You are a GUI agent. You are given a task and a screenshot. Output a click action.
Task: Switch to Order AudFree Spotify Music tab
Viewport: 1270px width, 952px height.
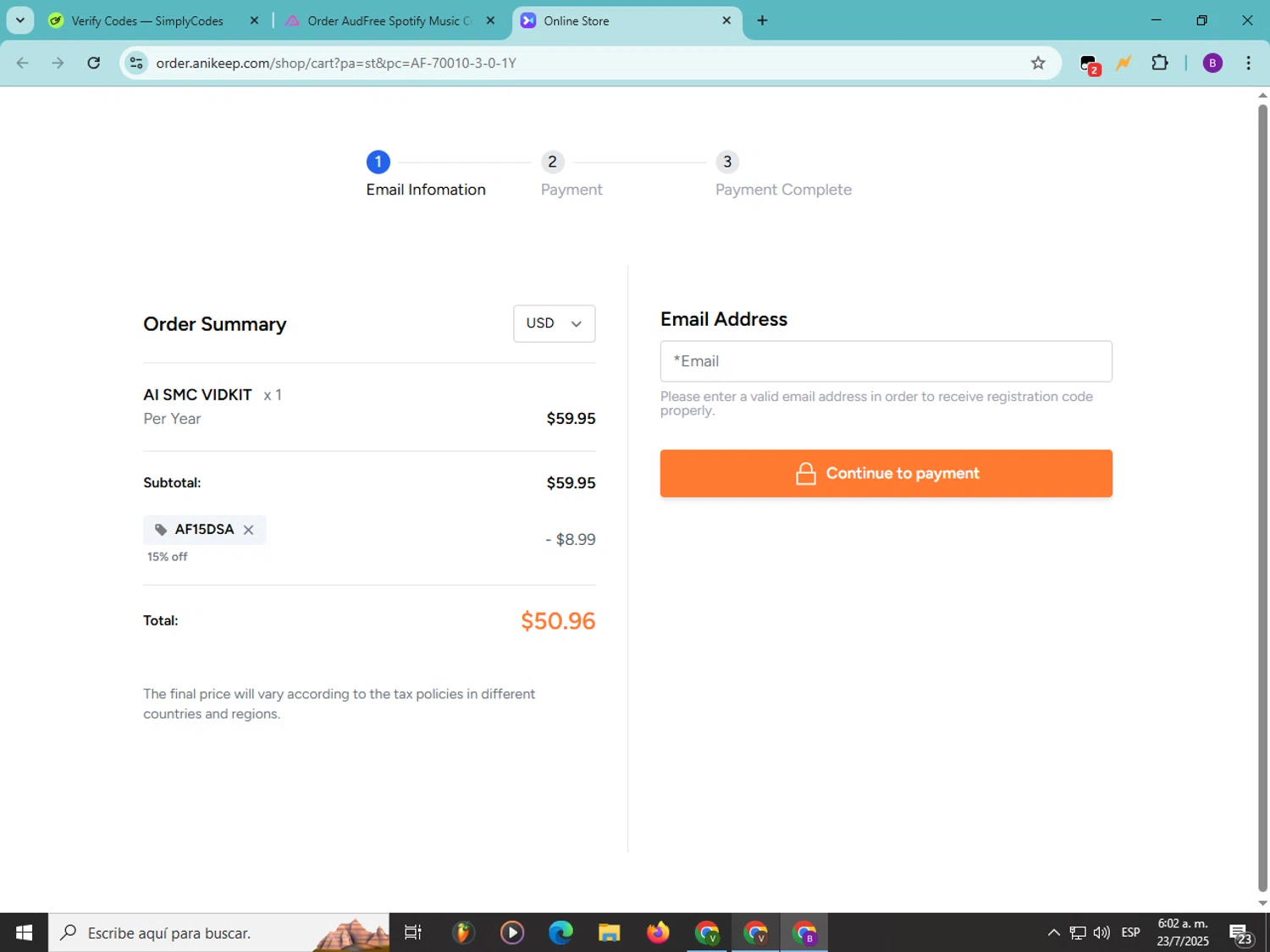pyautogui.click(x=389, y=21)
